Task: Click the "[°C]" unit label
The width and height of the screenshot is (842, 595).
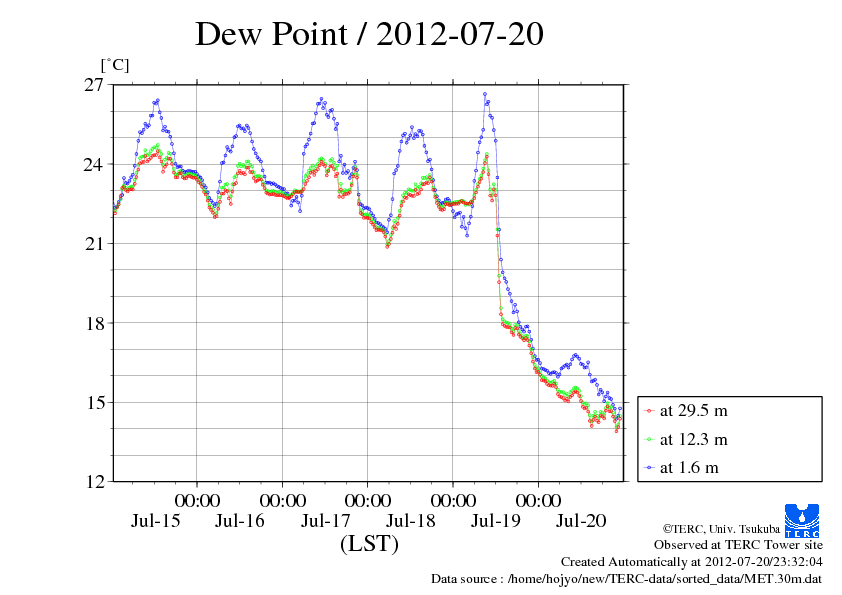Action: (115, 65)
